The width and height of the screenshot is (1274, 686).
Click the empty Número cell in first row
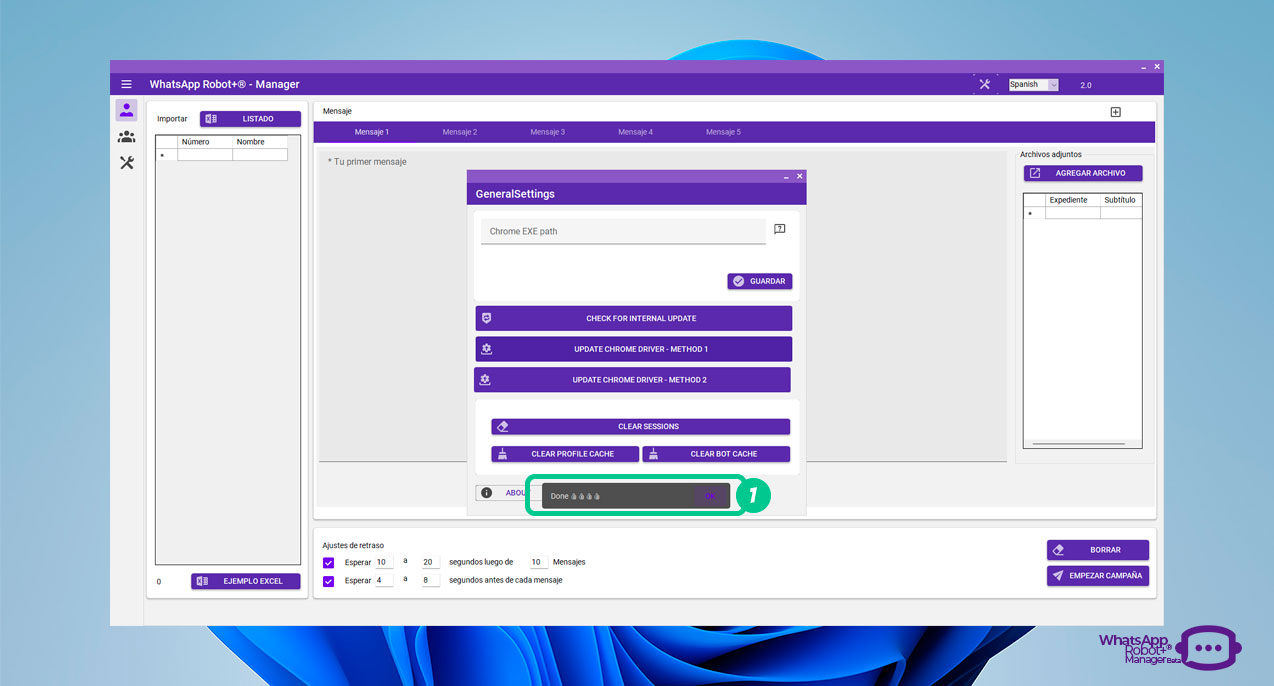205,155
